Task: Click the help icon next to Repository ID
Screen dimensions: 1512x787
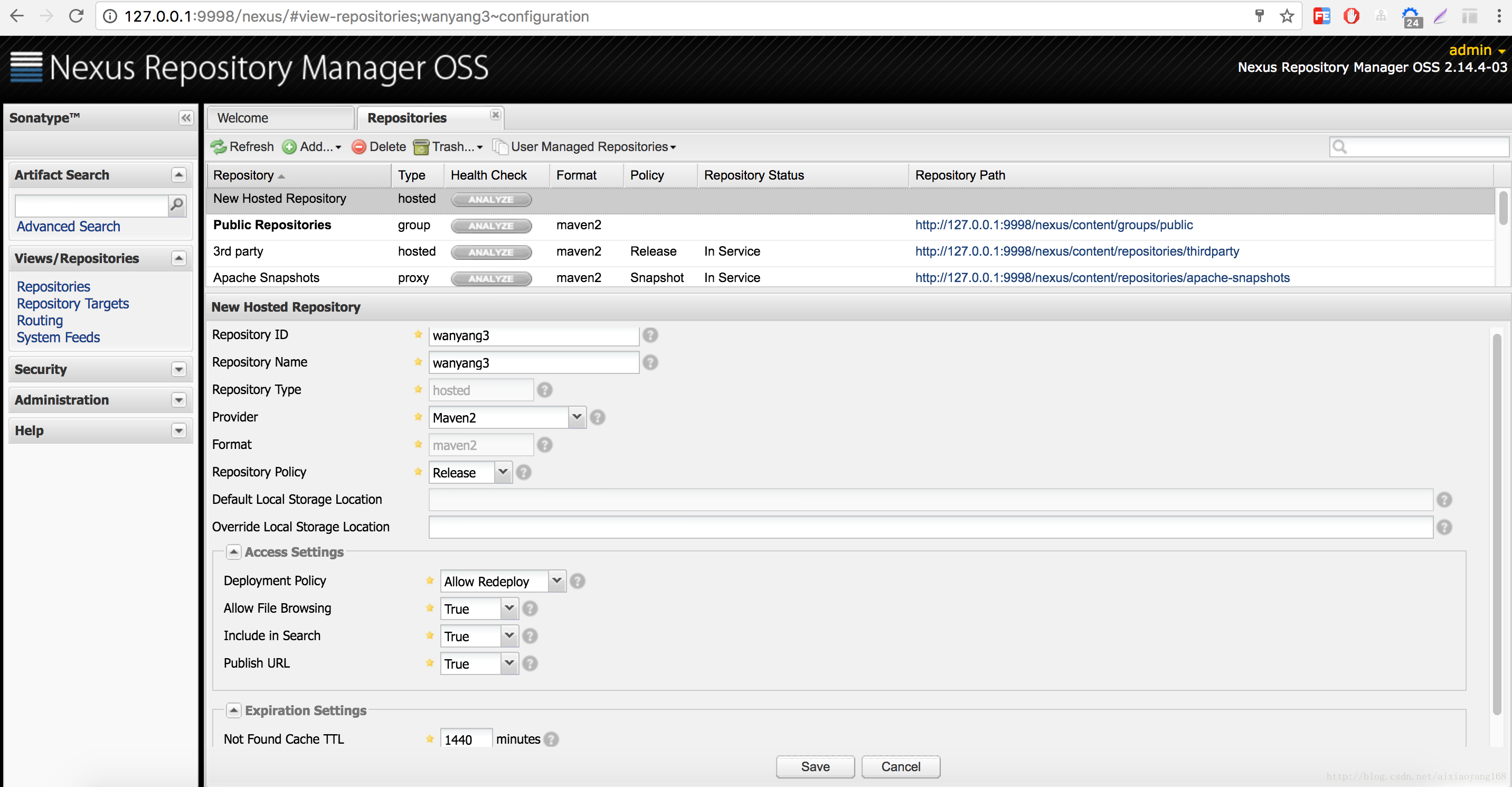Action: coord(650,335)
